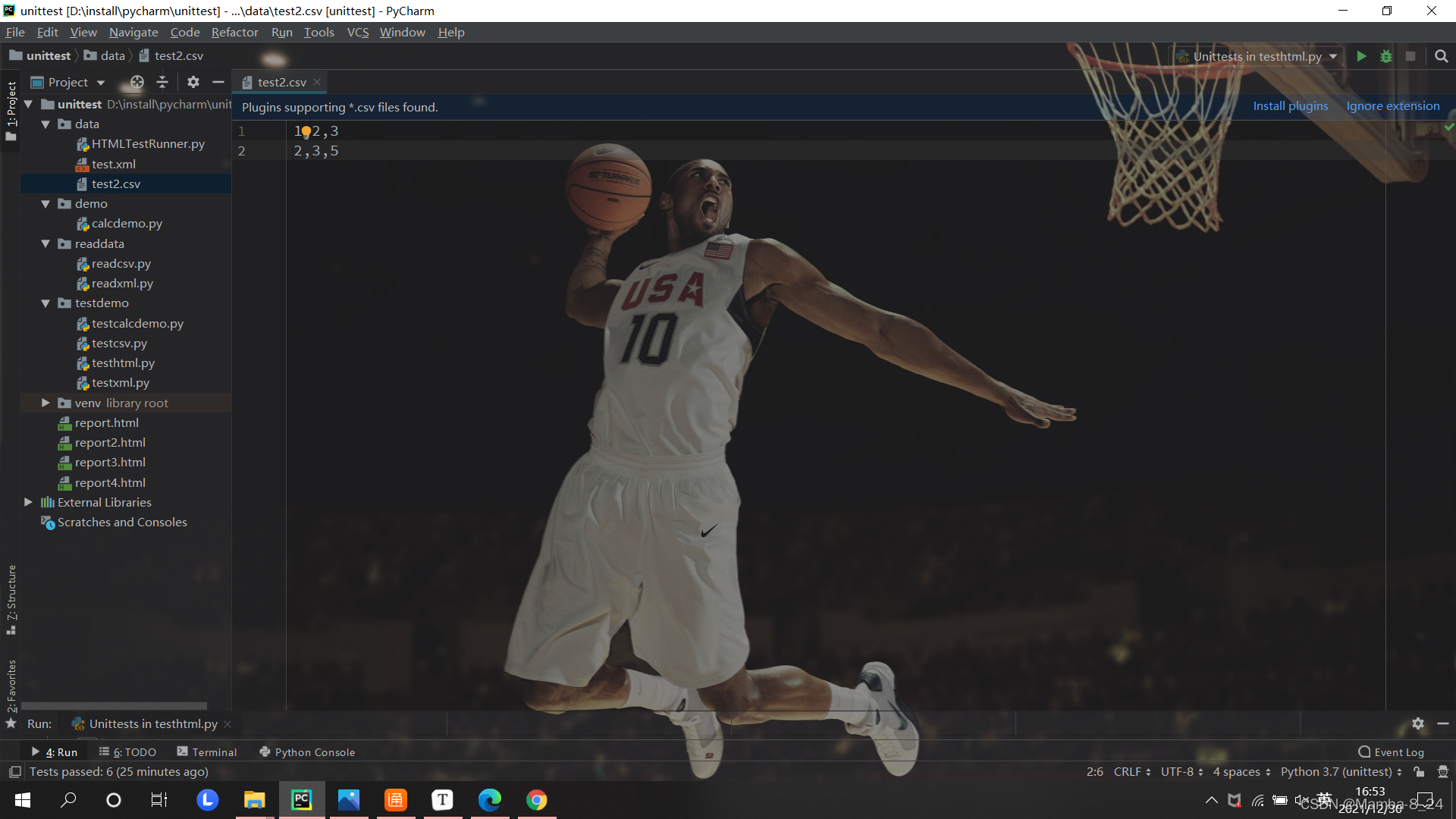Open the Refactor menu
The height and width of the screenshot is (819, 1456).
[234, 32]
